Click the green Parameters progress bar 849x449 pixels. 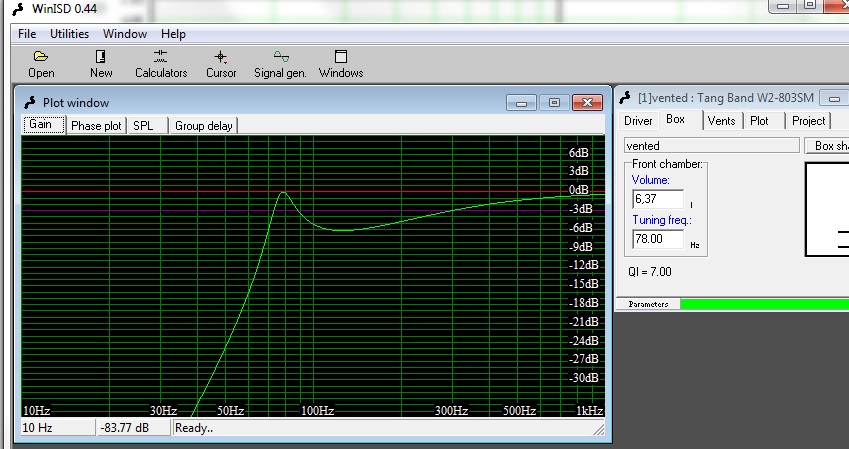tap(765, 304)
